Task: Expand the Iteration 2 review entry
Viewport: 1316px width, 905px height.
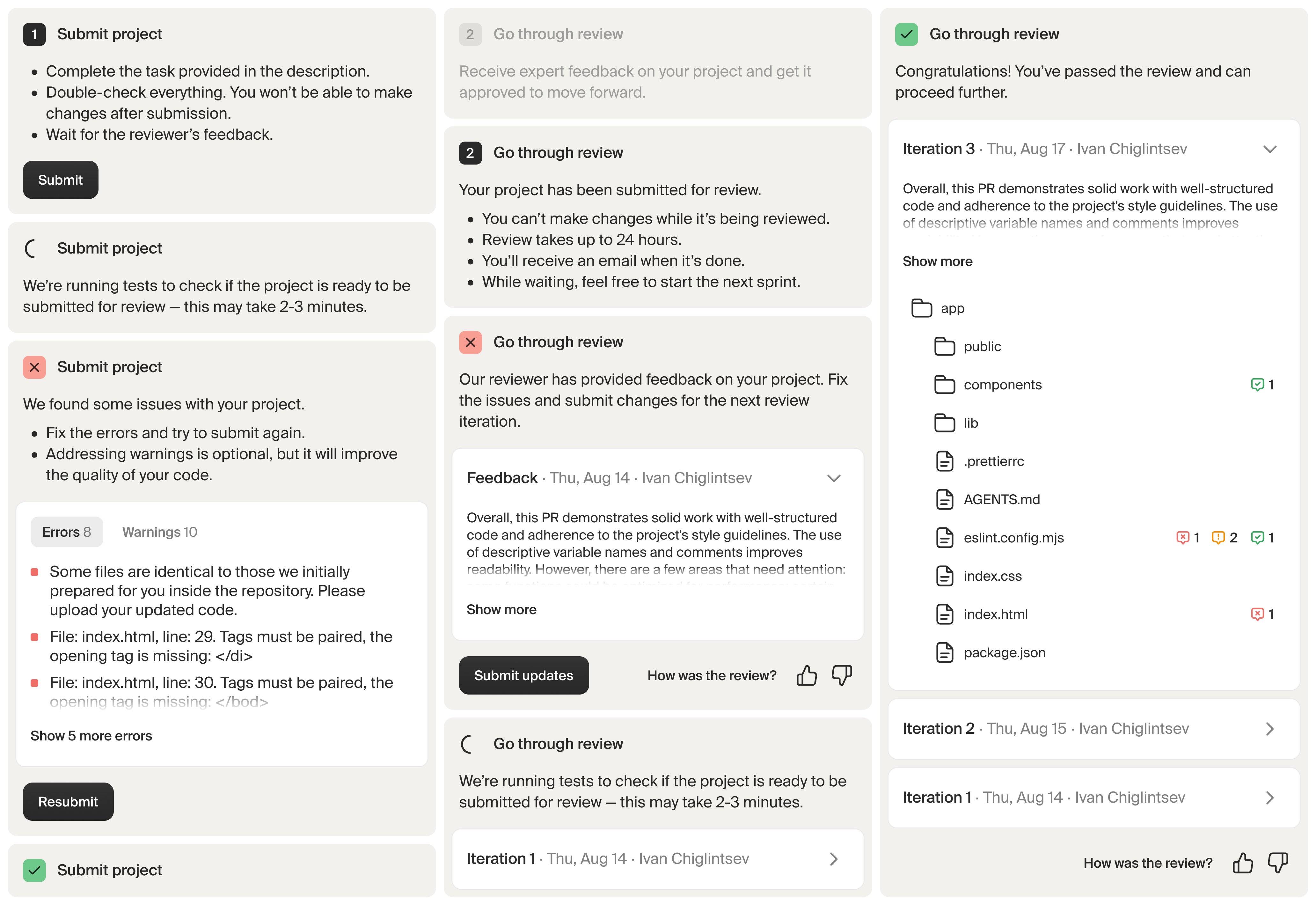Action: click(x=1269, y=729)
